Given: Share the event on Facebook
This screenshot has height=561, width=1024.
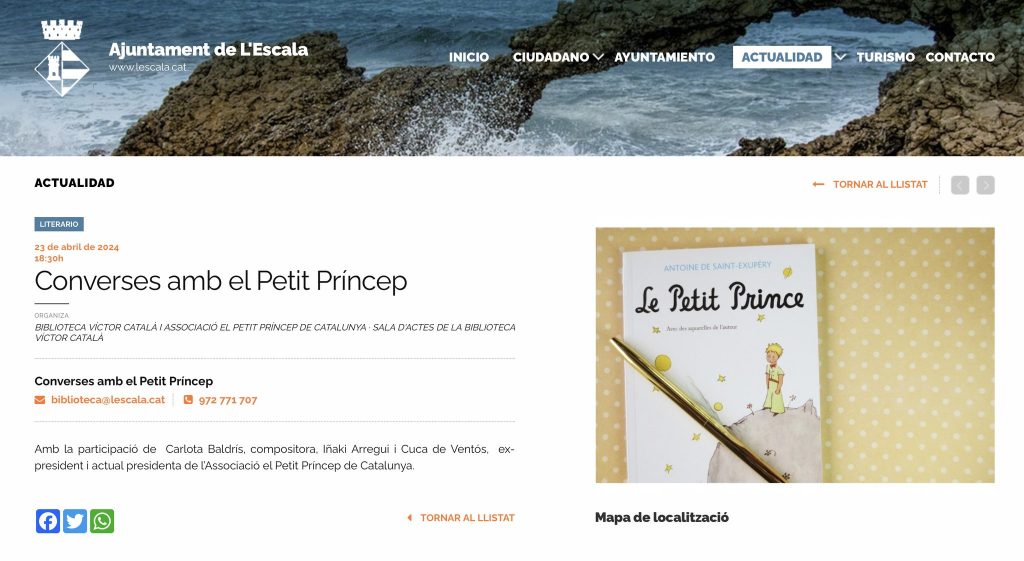Looking at the screenshot, I should (x=48, y=521).
